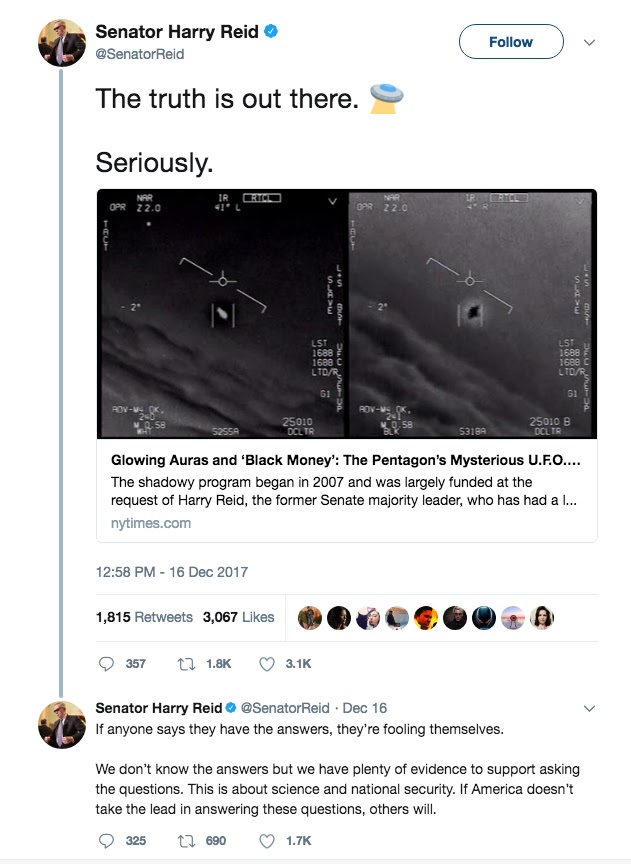This screenshot has width=631, height=864.
Task: Open the first liker avatar
Action: 310,618
